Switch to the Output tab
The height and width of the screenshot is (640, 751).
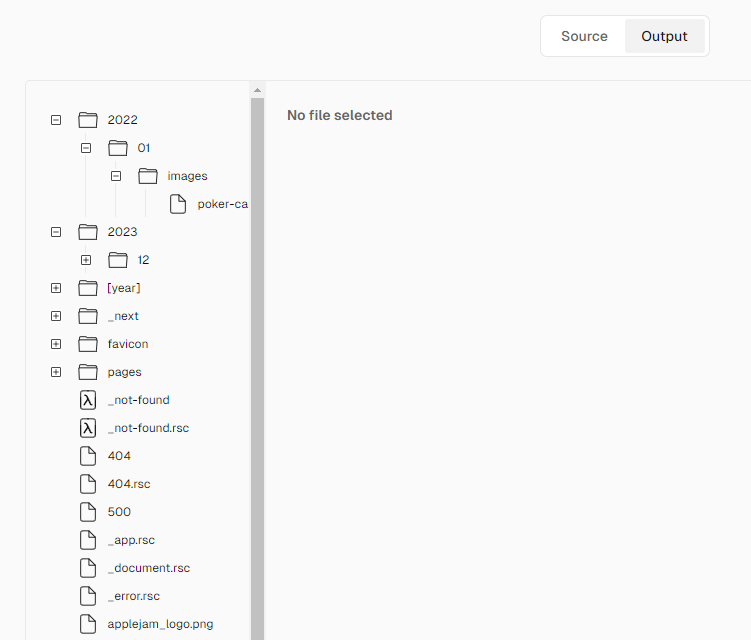point(664,36)
